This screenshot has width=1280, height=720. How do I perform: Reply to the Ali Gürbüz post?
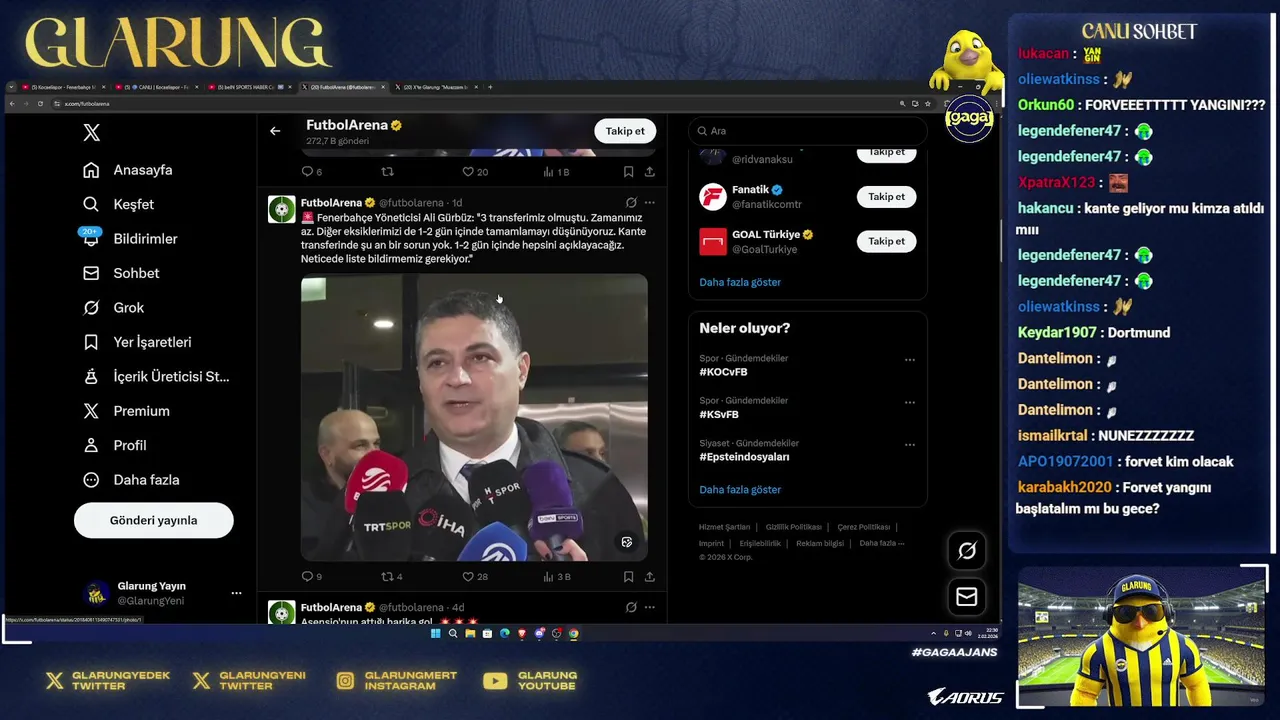click(311, 576)
